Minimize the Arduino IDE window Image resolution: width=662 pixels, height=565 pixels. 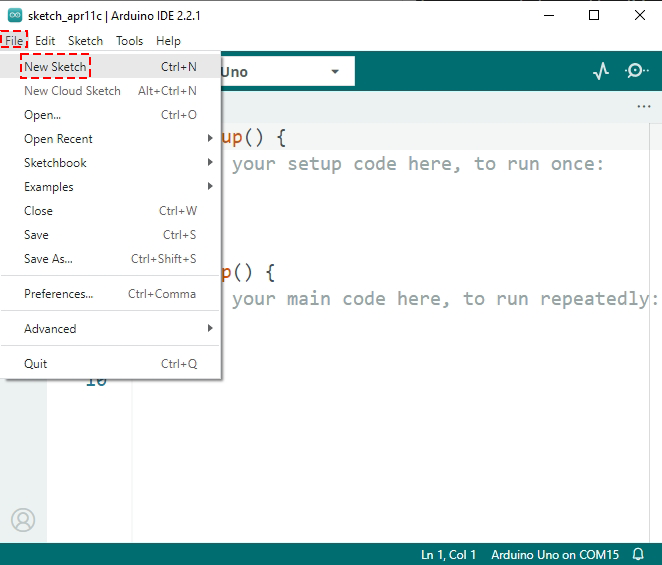click(x=549, y=16)
